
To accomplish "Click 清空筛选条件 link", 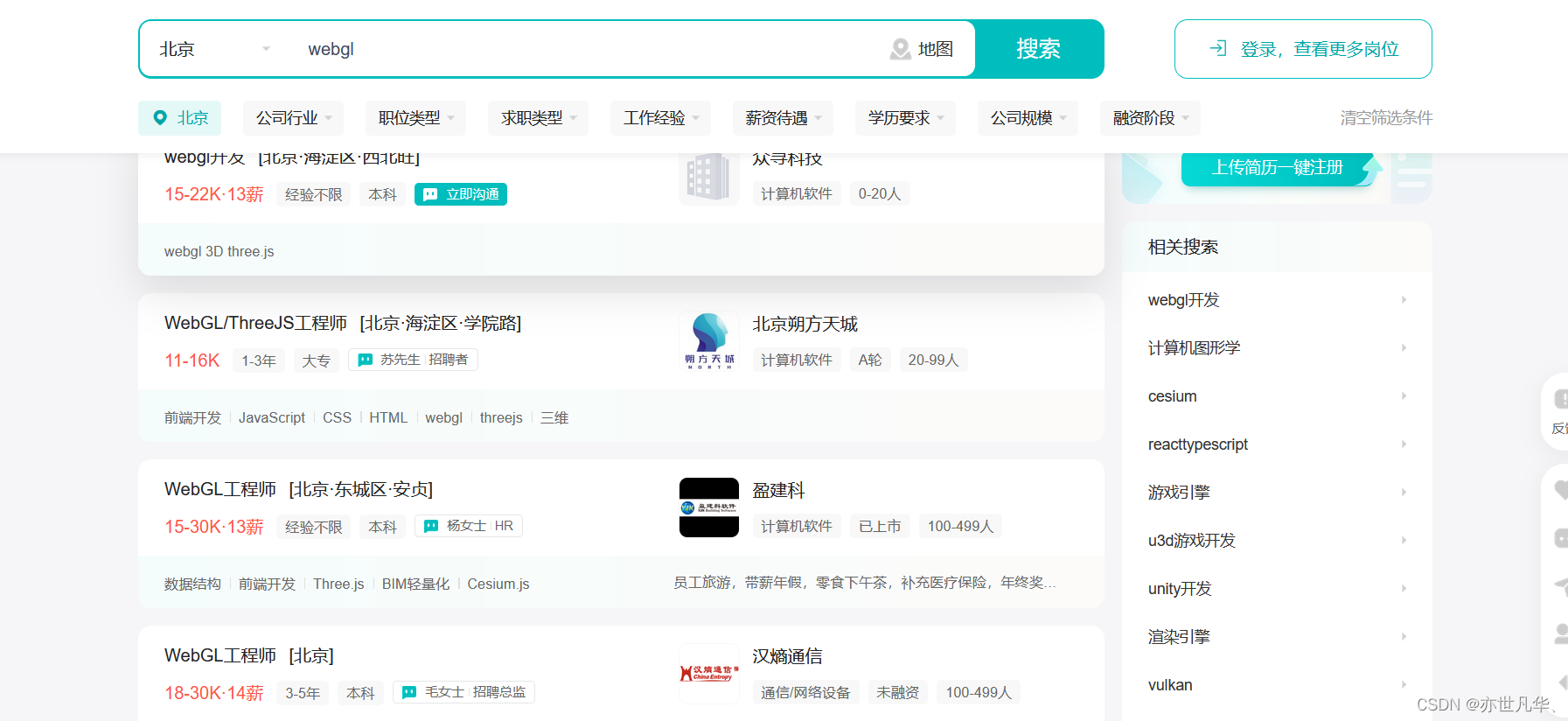I will click(1386, 118).
